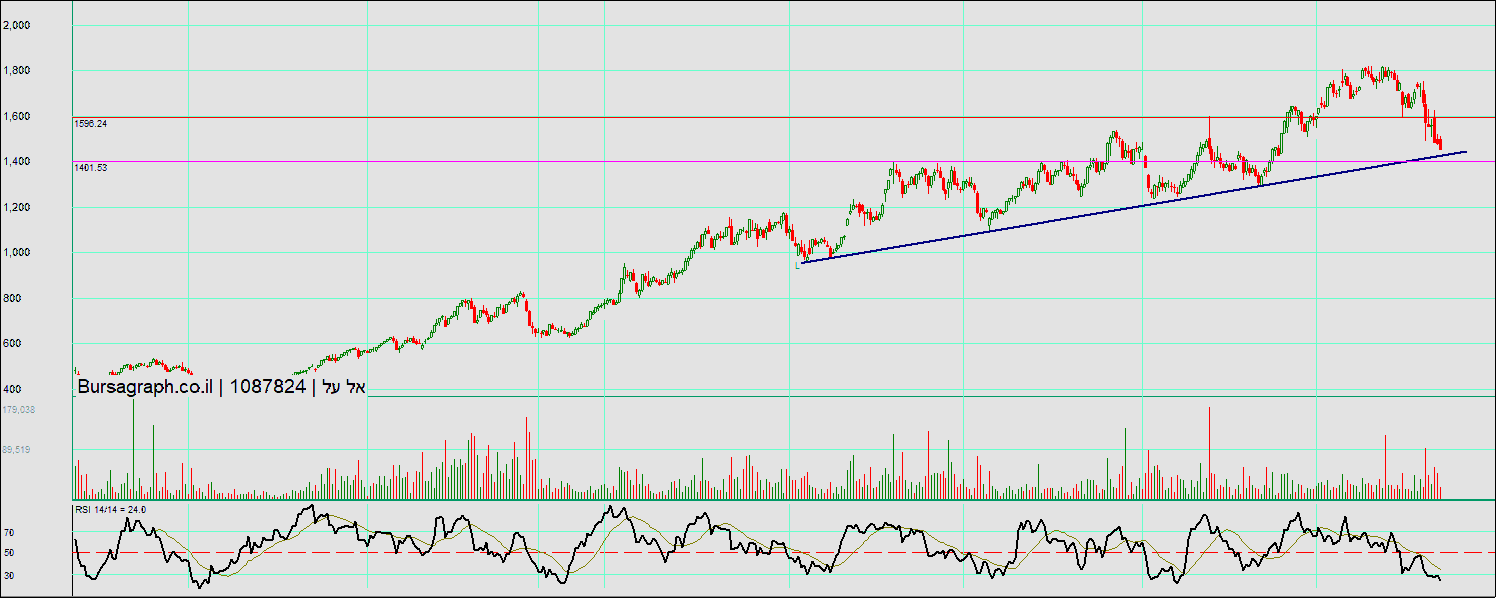Click the 1,000 price axis label
The height and width of the screenshot is (598, 1496).
[x=16, y=253]
